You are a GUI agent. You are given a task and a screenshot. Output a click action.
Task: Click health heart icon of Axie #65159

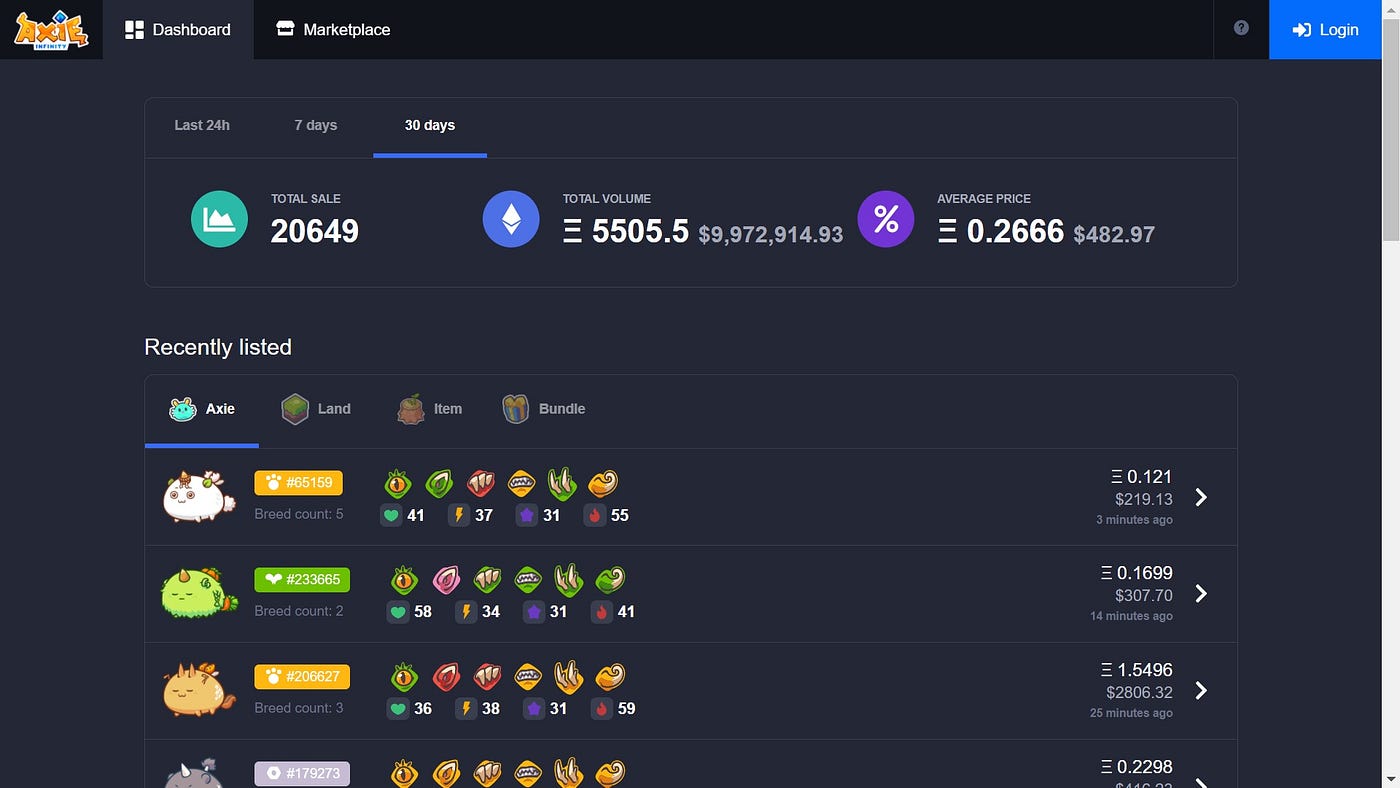(x=391, y=516)
